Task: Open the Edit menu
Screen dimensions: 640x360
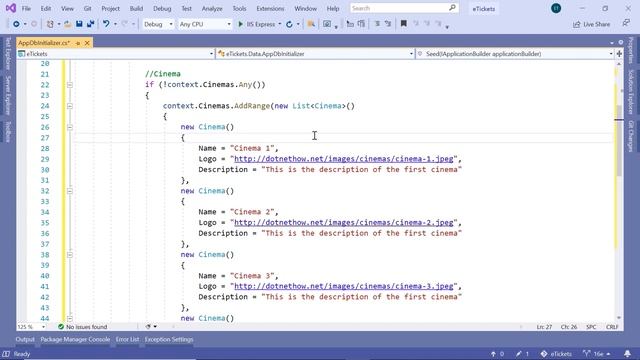Action: pos(46,9)
